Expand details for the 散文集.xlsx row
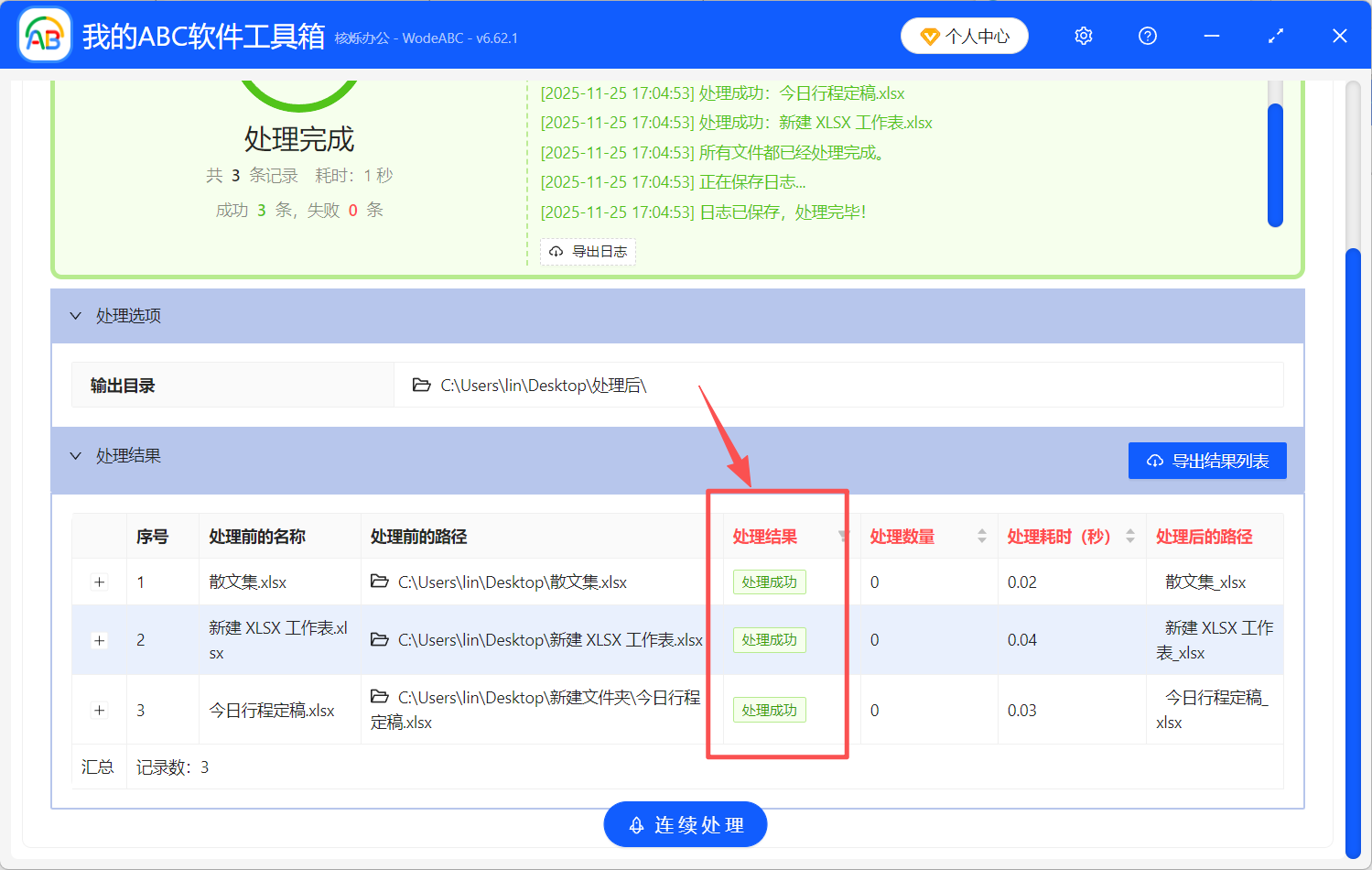 99,582
